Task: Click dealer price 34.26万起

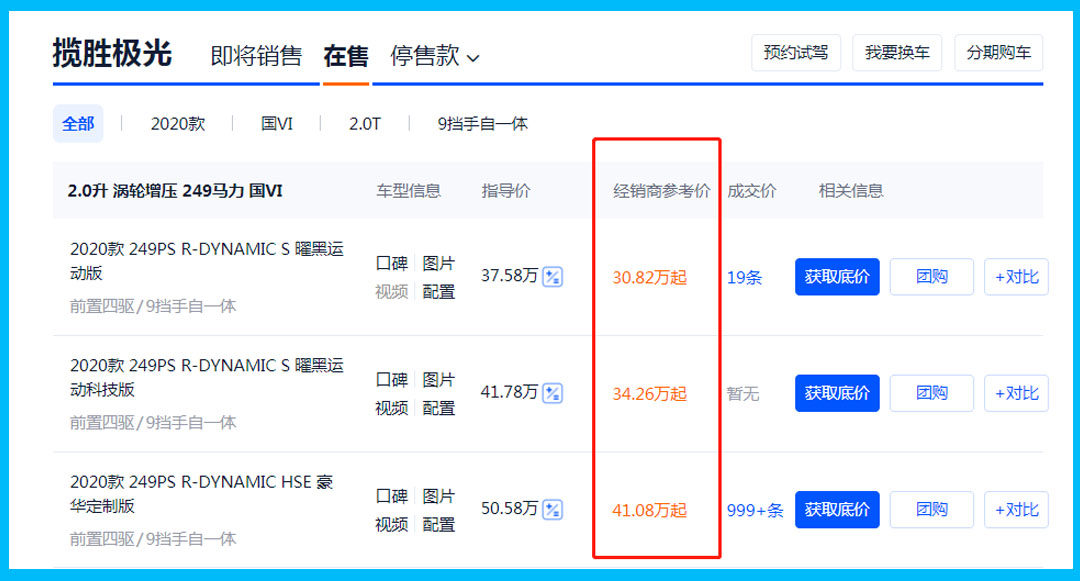Action: point(650,394)
